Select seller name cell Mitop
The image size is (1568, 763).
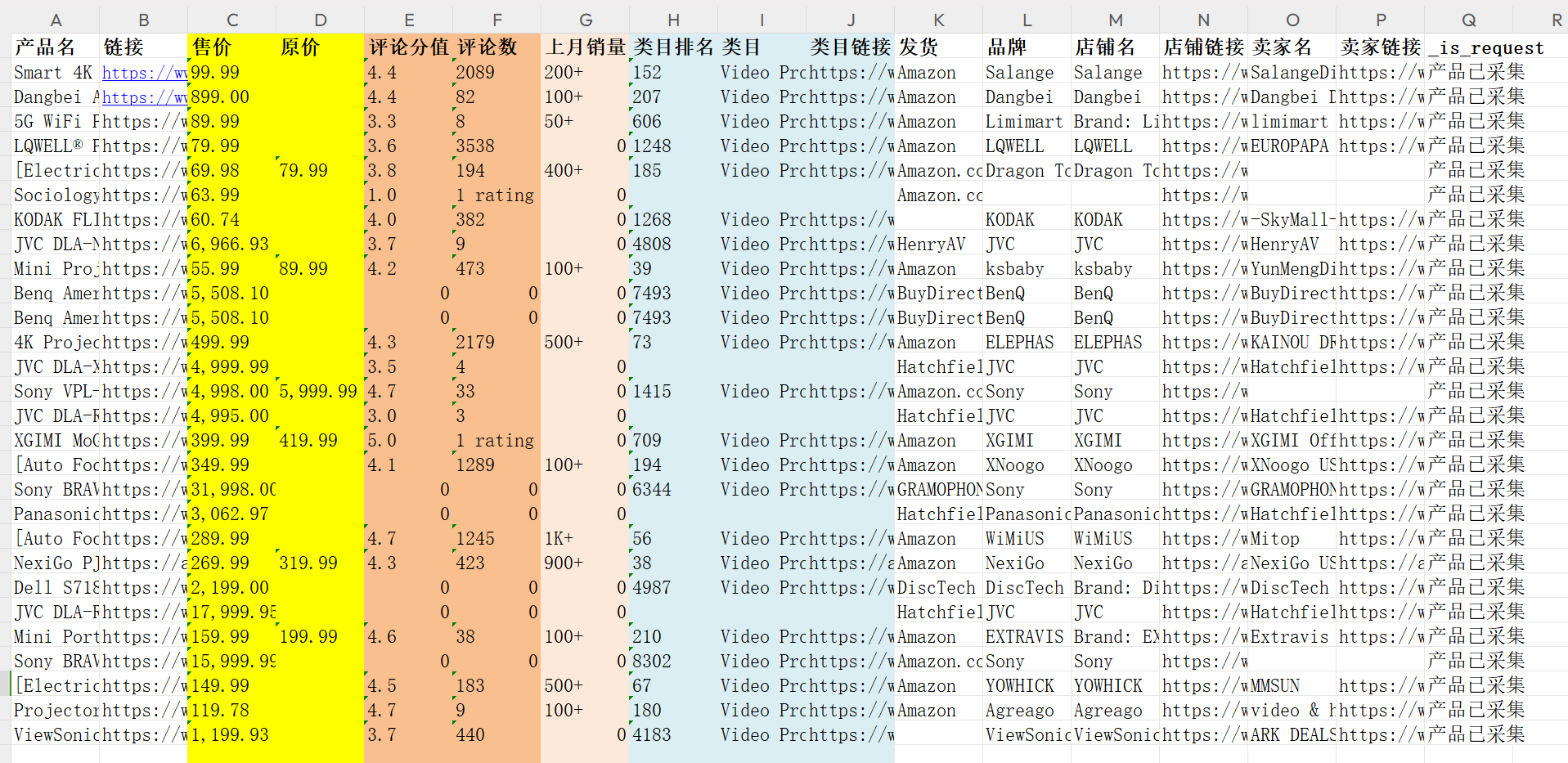[1292, 538]
